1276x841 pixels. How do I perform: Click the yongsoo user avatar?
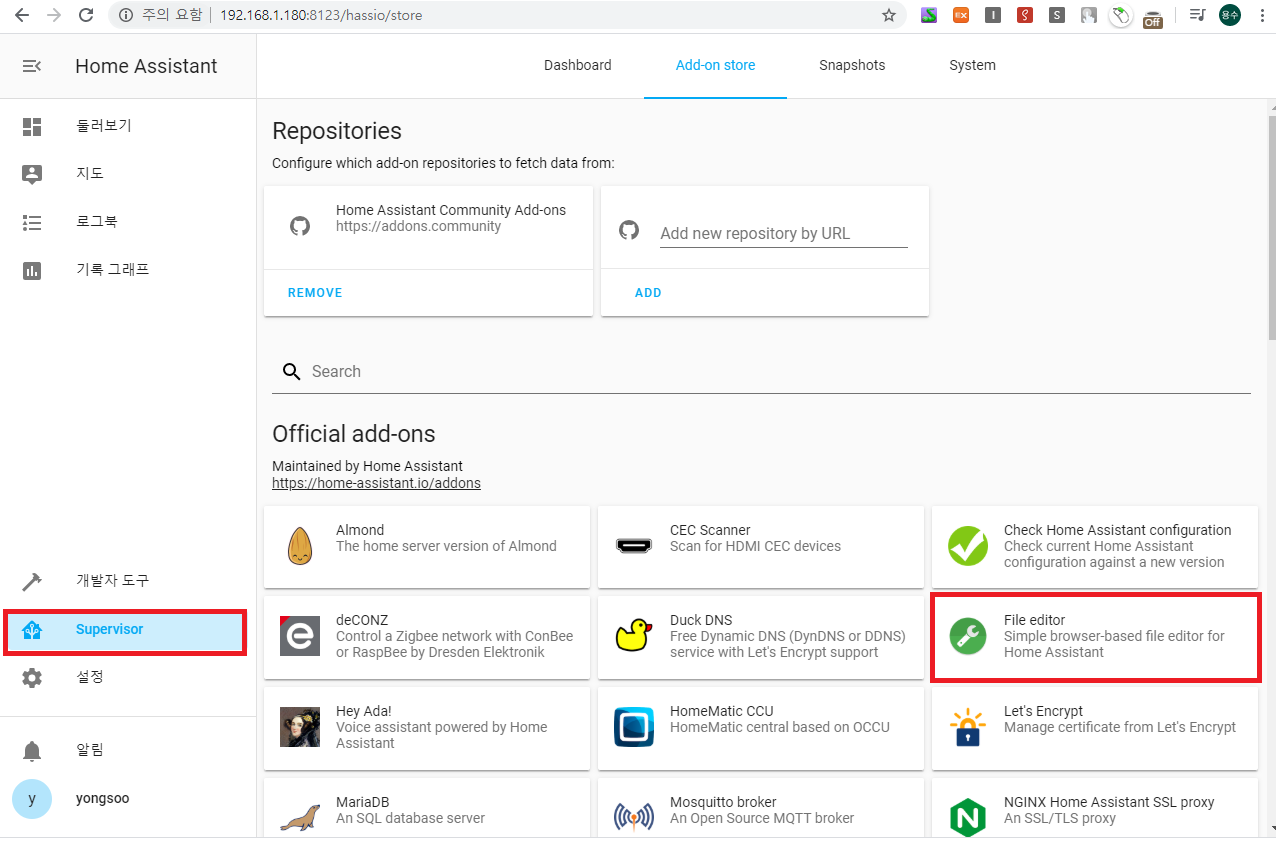click(x=32, y=799)
